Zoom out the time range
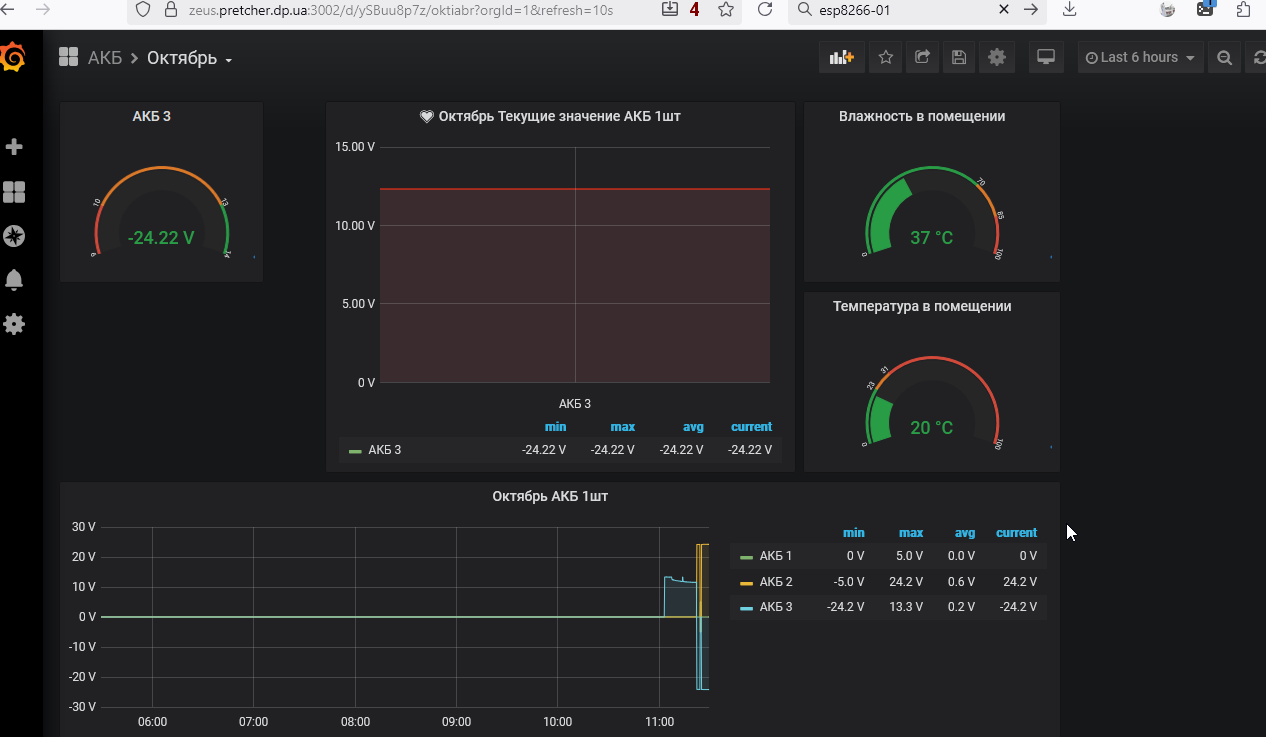Image resolution: width=1266 pixels, height=737 pixels. (x=1224, y=58)
